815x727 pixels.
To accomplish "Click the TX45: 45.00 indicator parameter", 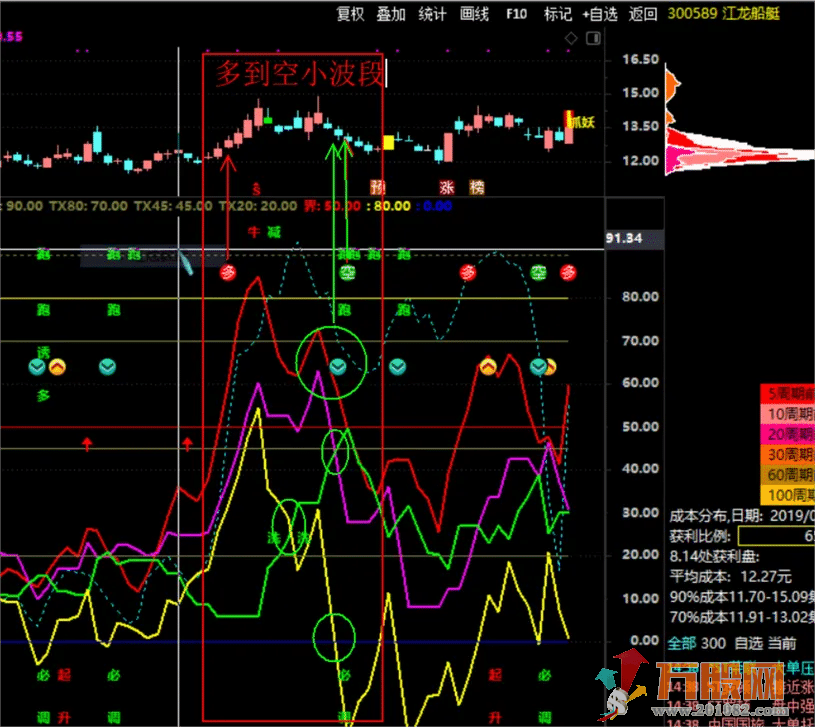I will (173, 206).
